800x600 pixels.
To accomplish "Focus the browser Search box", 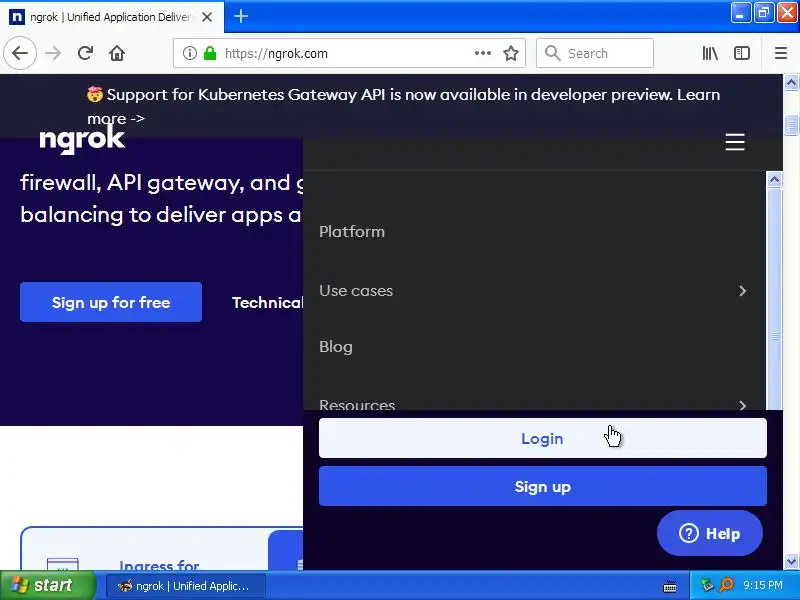I will tap(594, 53).
